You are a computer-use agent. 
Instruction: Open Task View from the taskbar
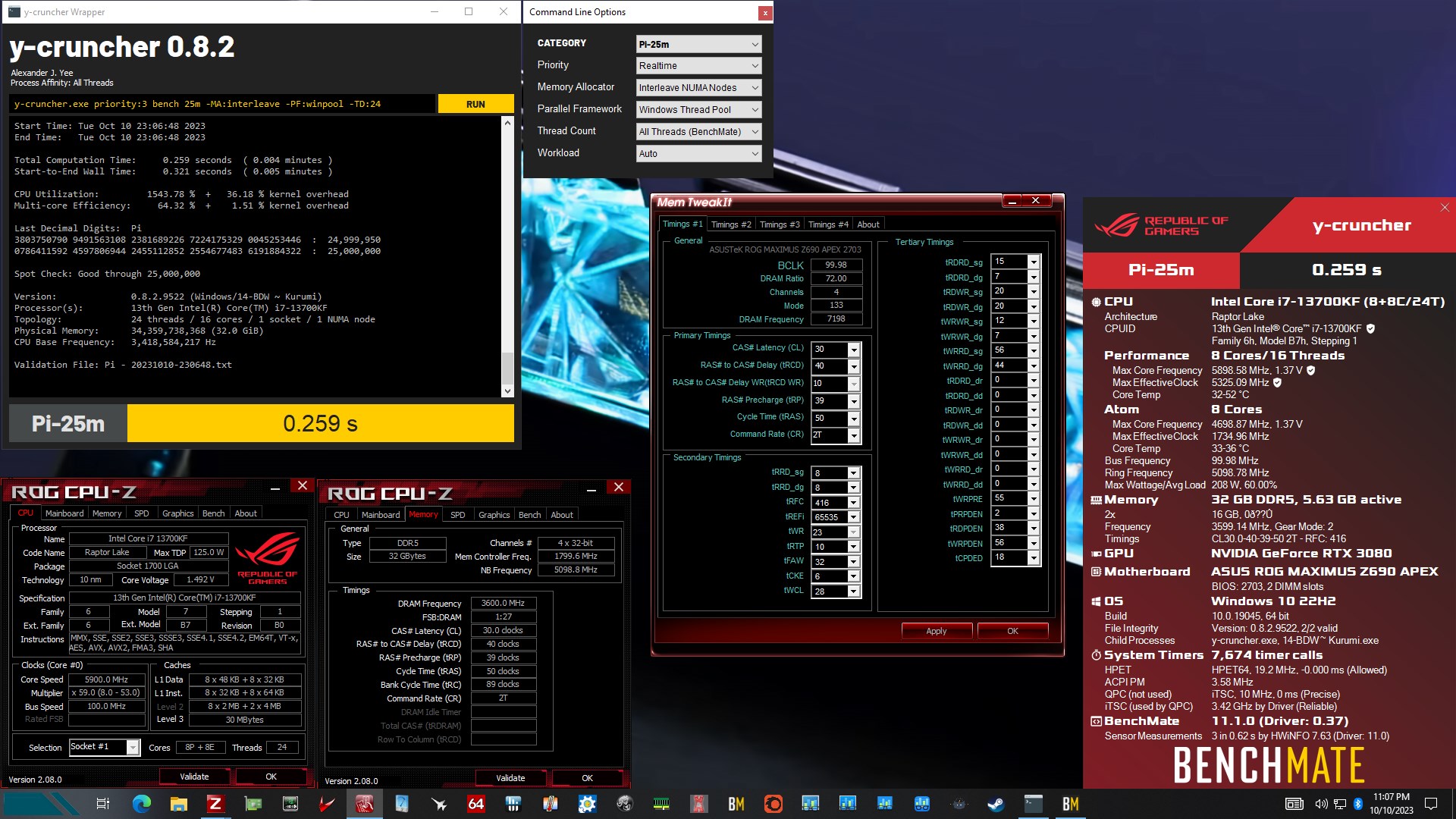pos(103,804)
